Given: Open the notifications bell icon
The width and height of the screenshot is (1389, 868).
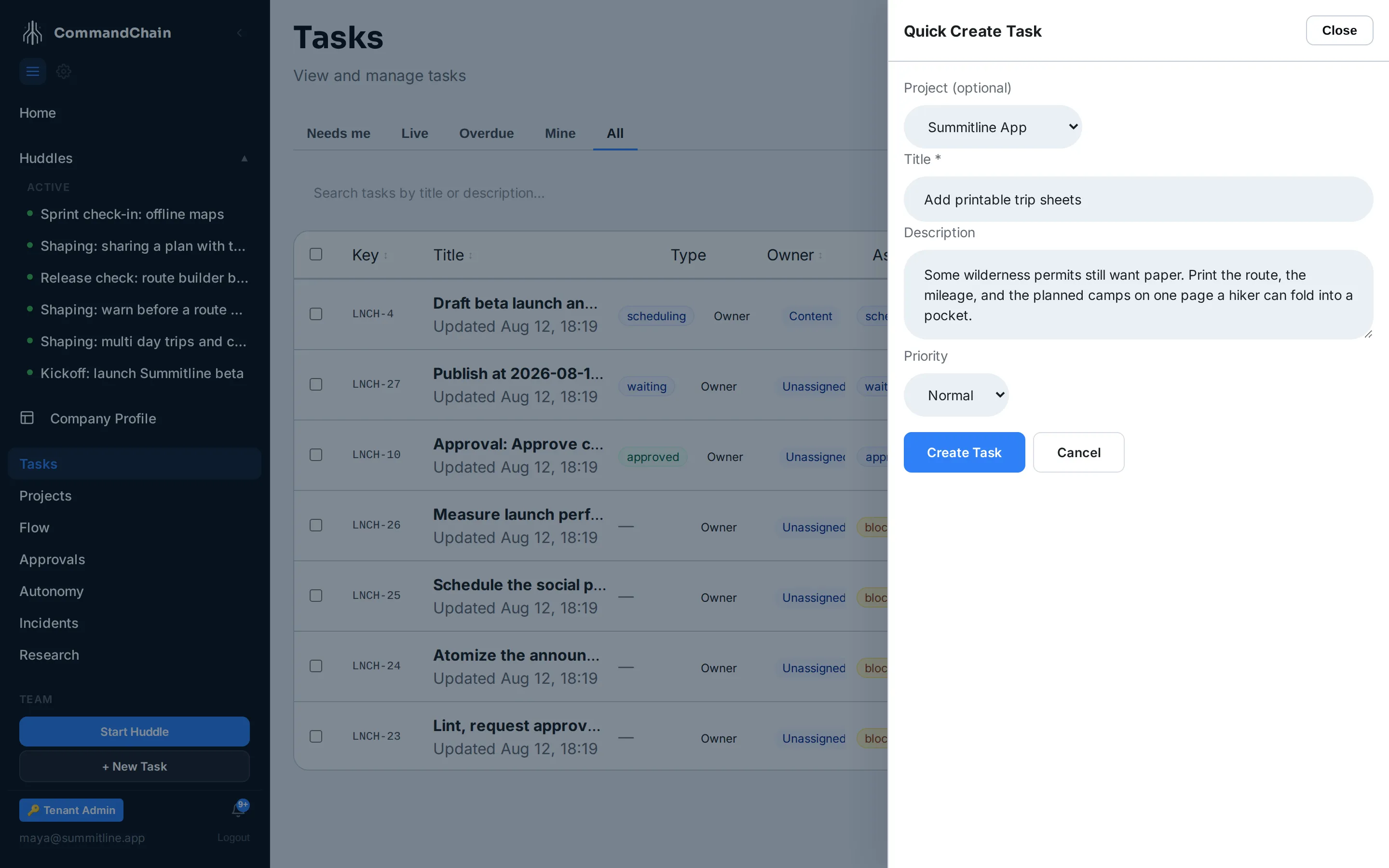Looking at the screenshot, I should pos(239,810).
